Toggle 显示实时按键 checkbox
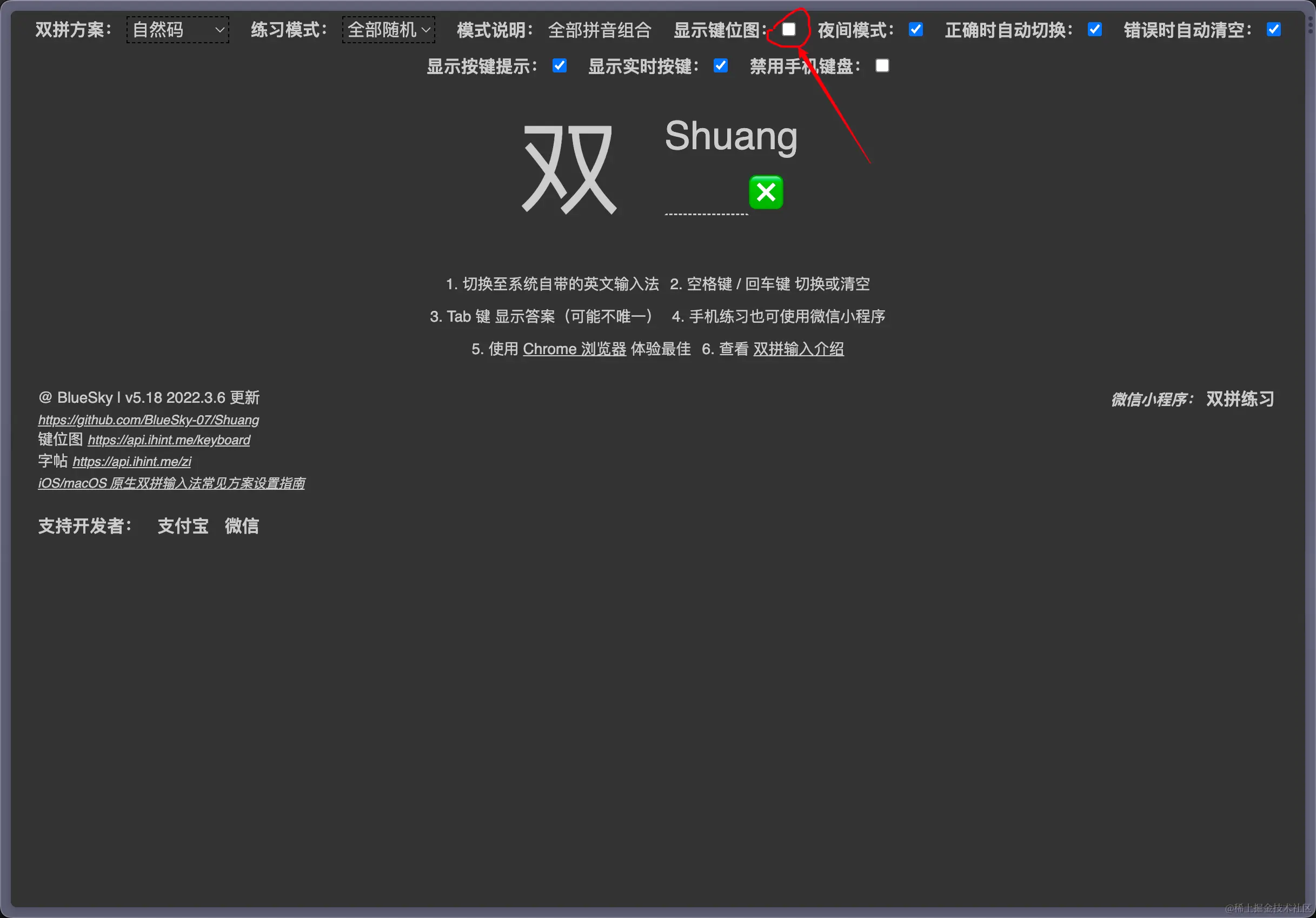 [x=721, y=66]
